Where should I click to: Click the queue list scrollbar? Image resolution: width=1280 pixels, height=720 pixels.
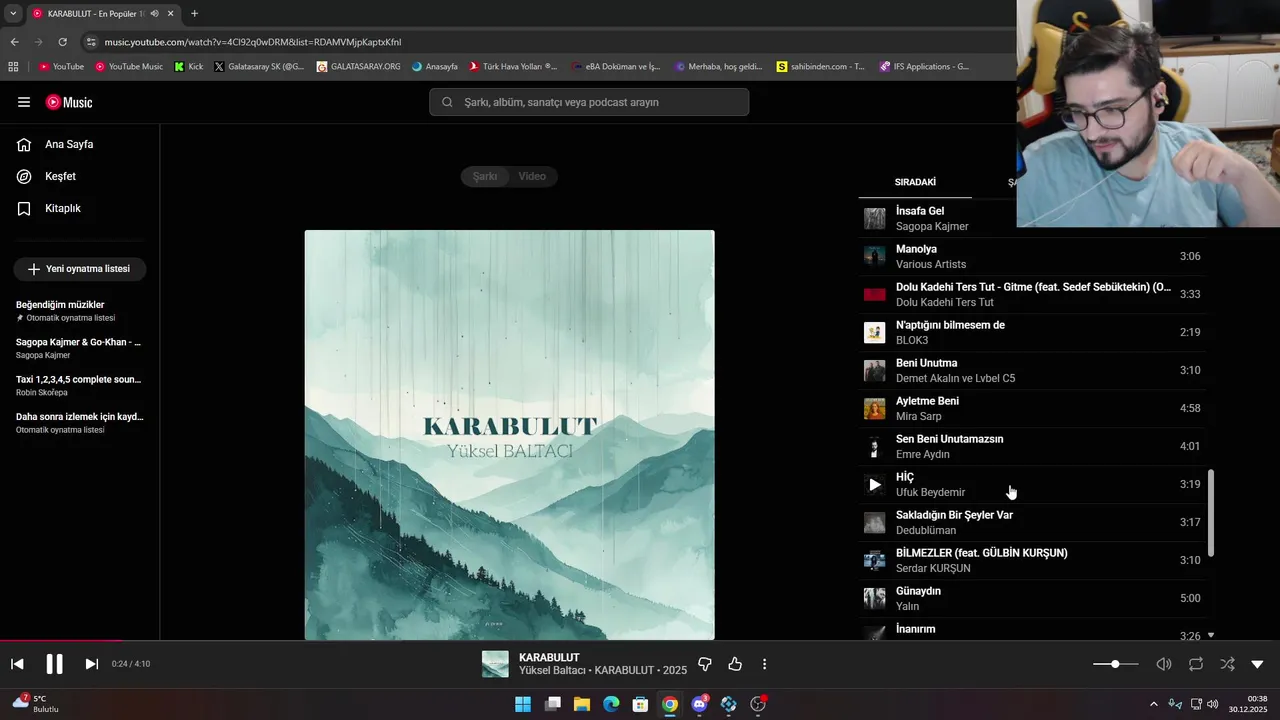tap(1211, 513)
